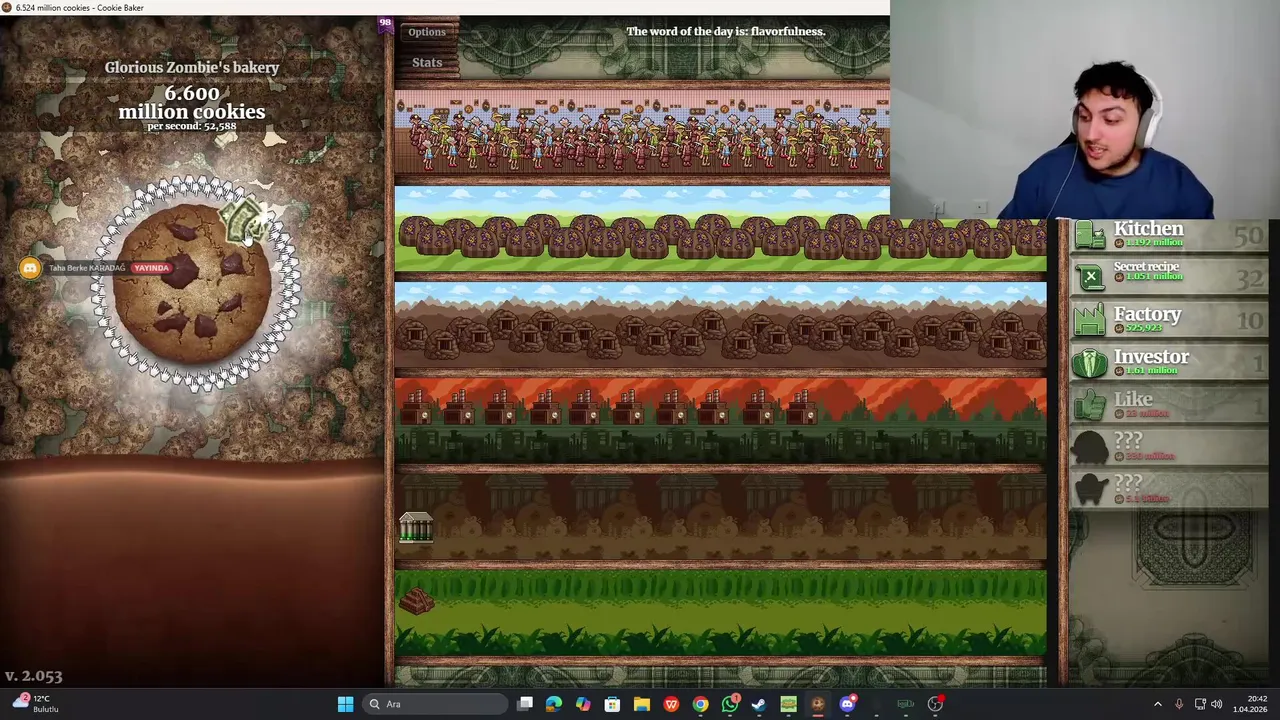Buy an Investor building
Screen dimensions: 1280x720
pos(1168,361)
